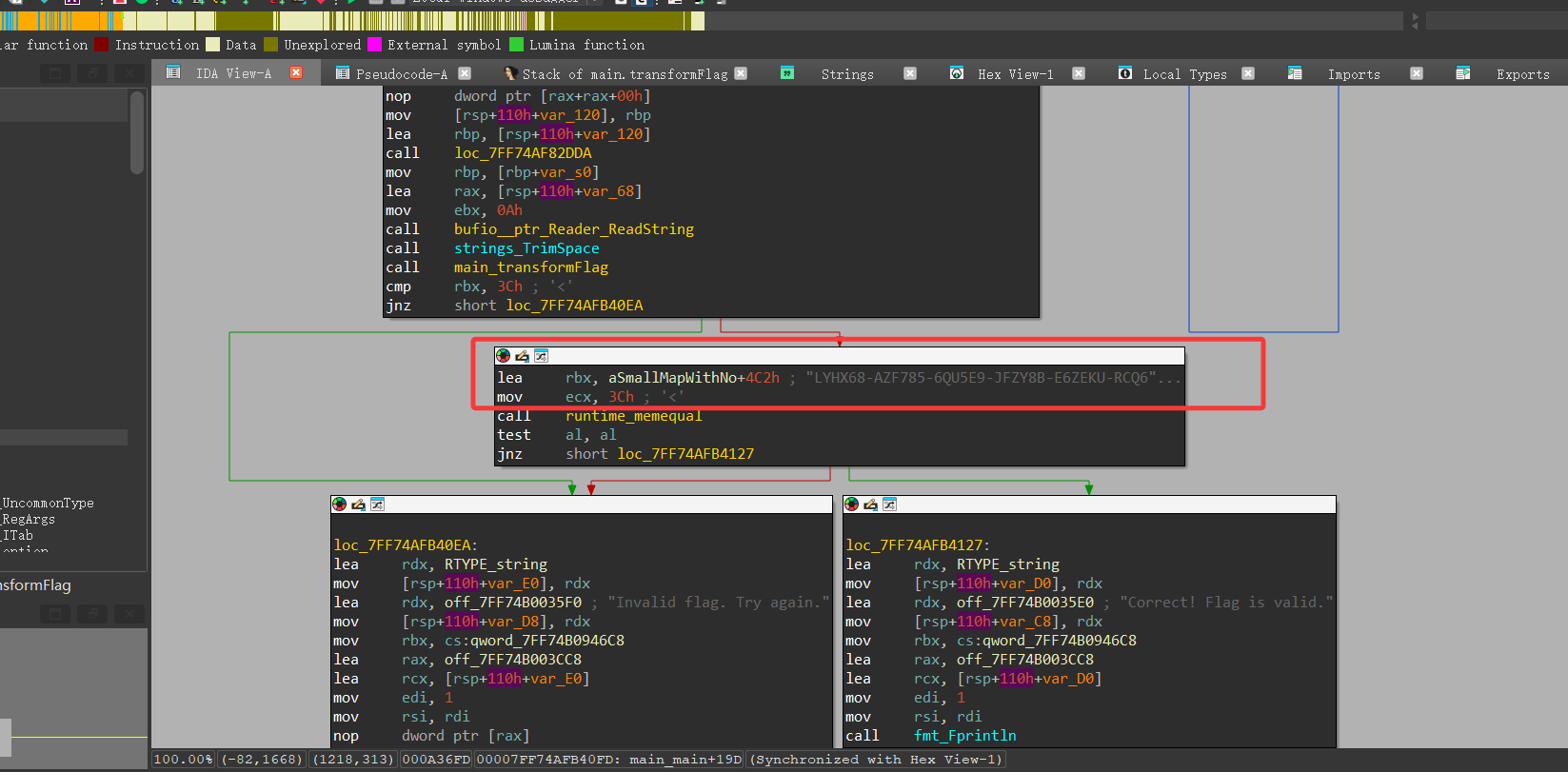Image resolution: width=1568 pixels, height=772 pixels.
Task: Click the fmt_Fprintln call reference
Action: tap(964, 736)
